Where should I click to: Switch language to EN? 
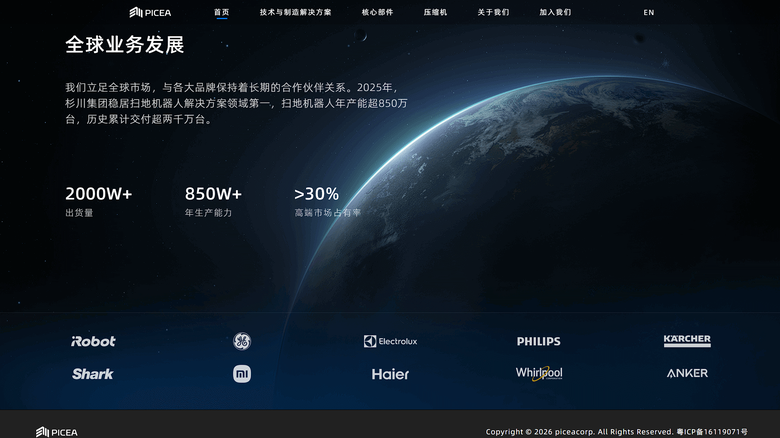click(649, 12)
